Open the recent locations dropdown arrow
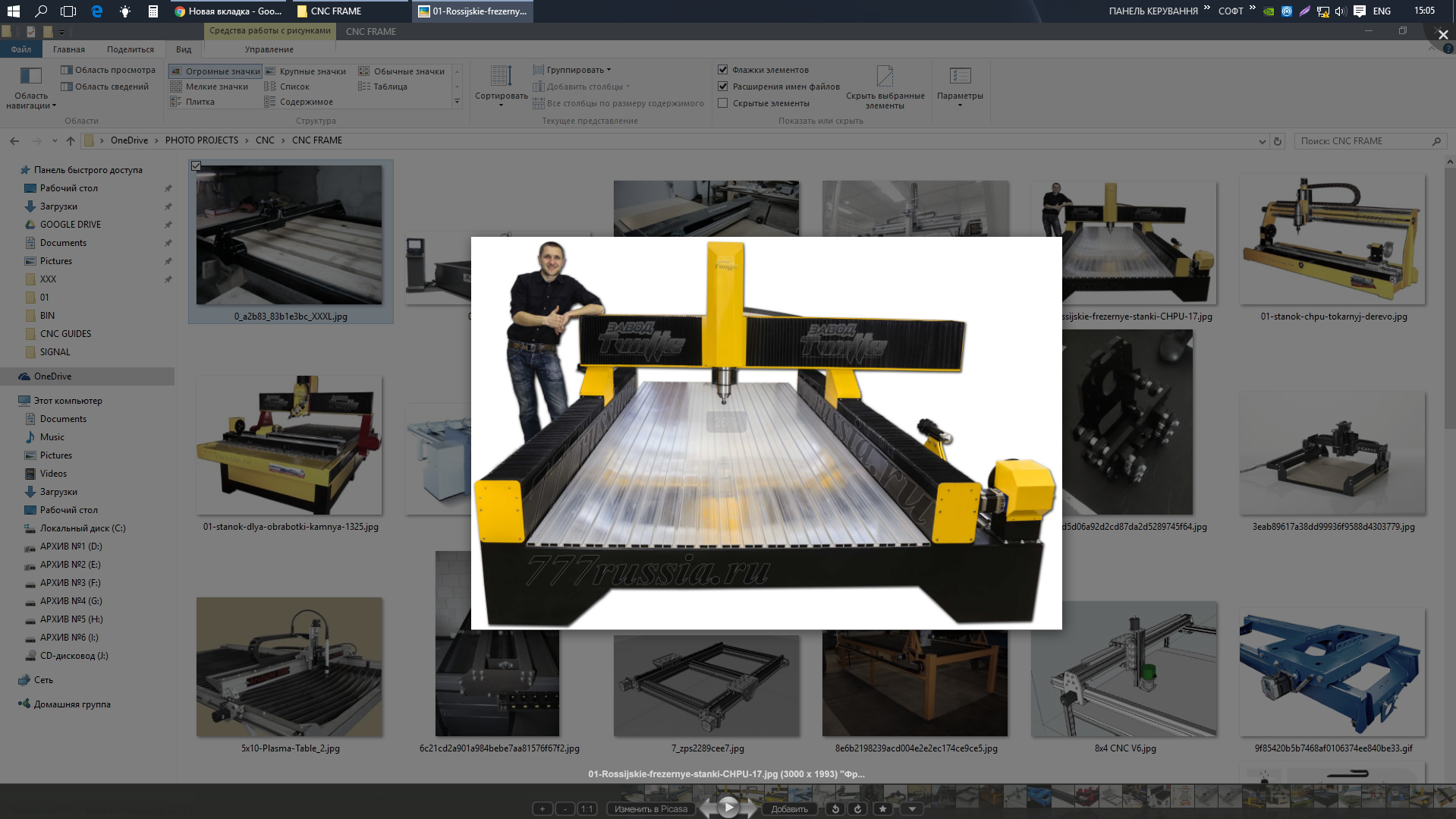 [55, 141]
